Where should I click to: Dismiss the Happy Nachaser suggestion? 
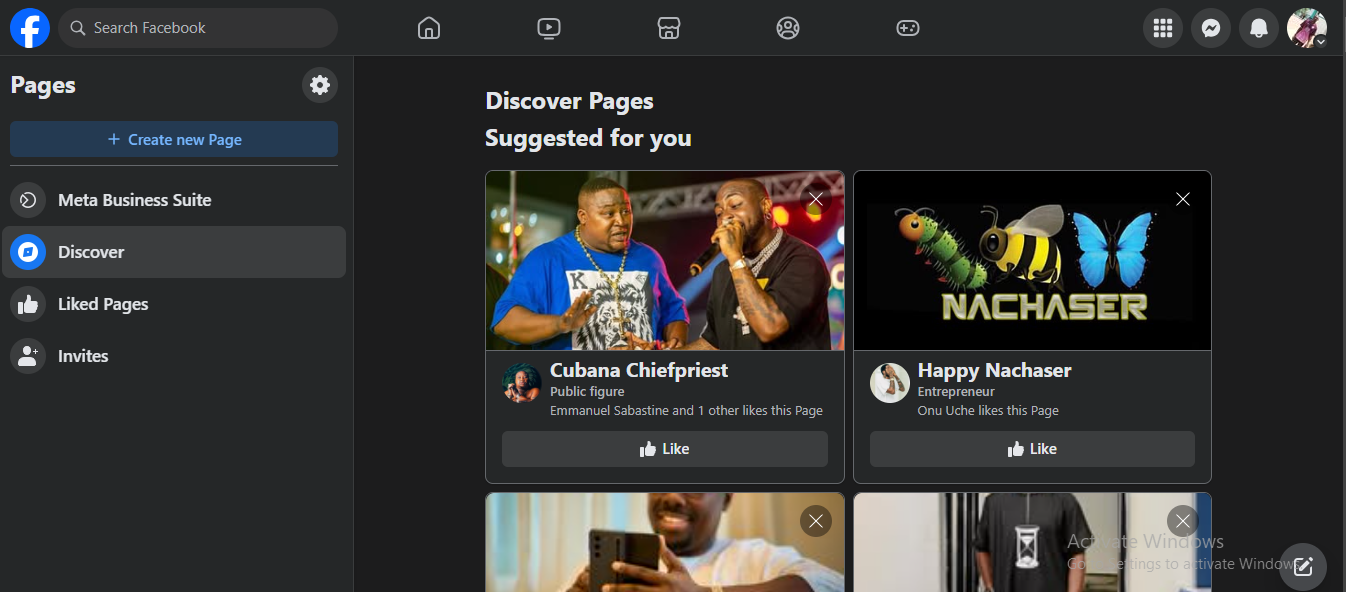pyautogui.click(x=1183, y=199)
